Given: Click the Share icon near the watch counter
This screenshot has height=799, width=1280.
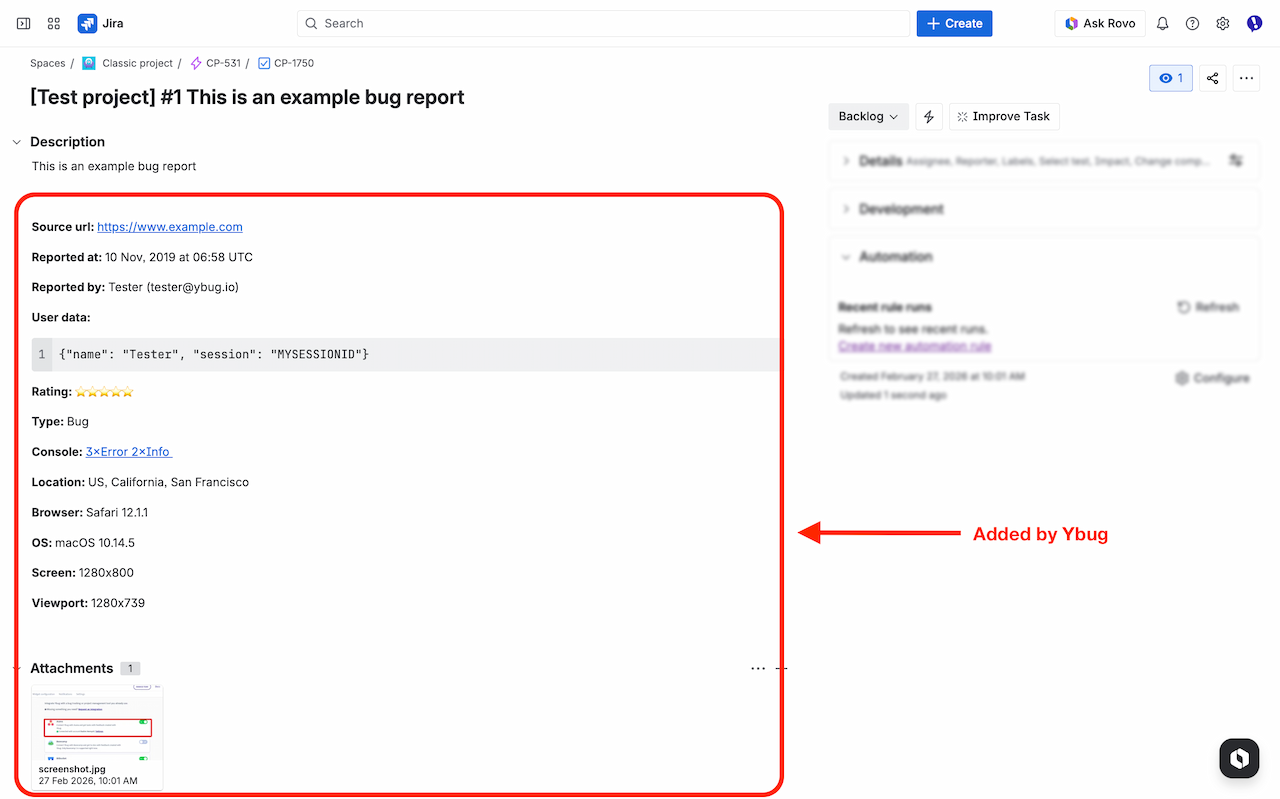Looking at the screenshot, I should [x=1212, y=77].
